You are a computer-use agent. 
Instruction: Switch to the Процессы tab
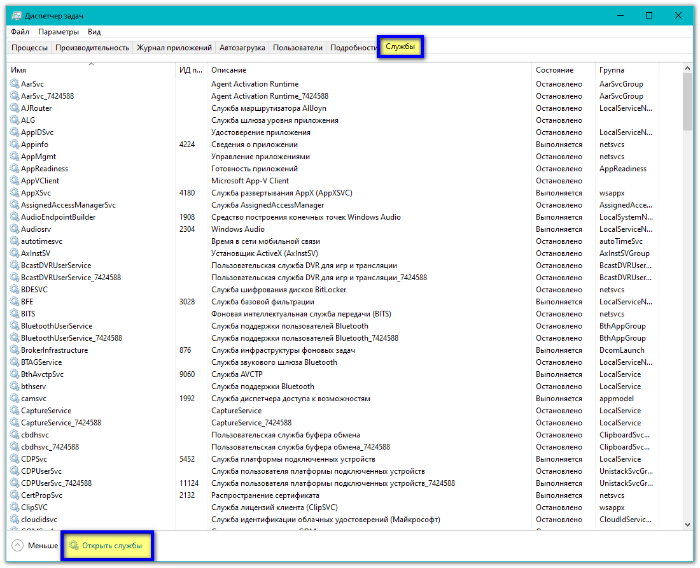[x=30, y=47]
